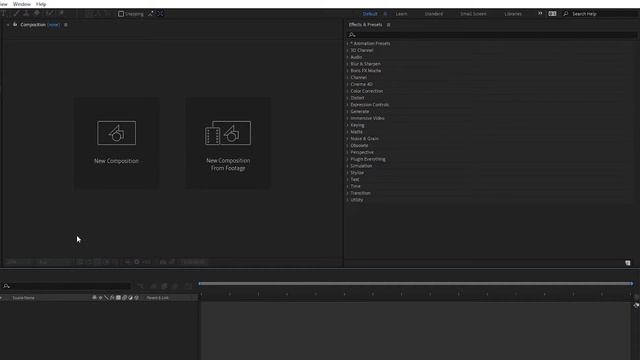Expand the Animation Presets category
The width and height of the screenshot is (640, 360).
348,43
